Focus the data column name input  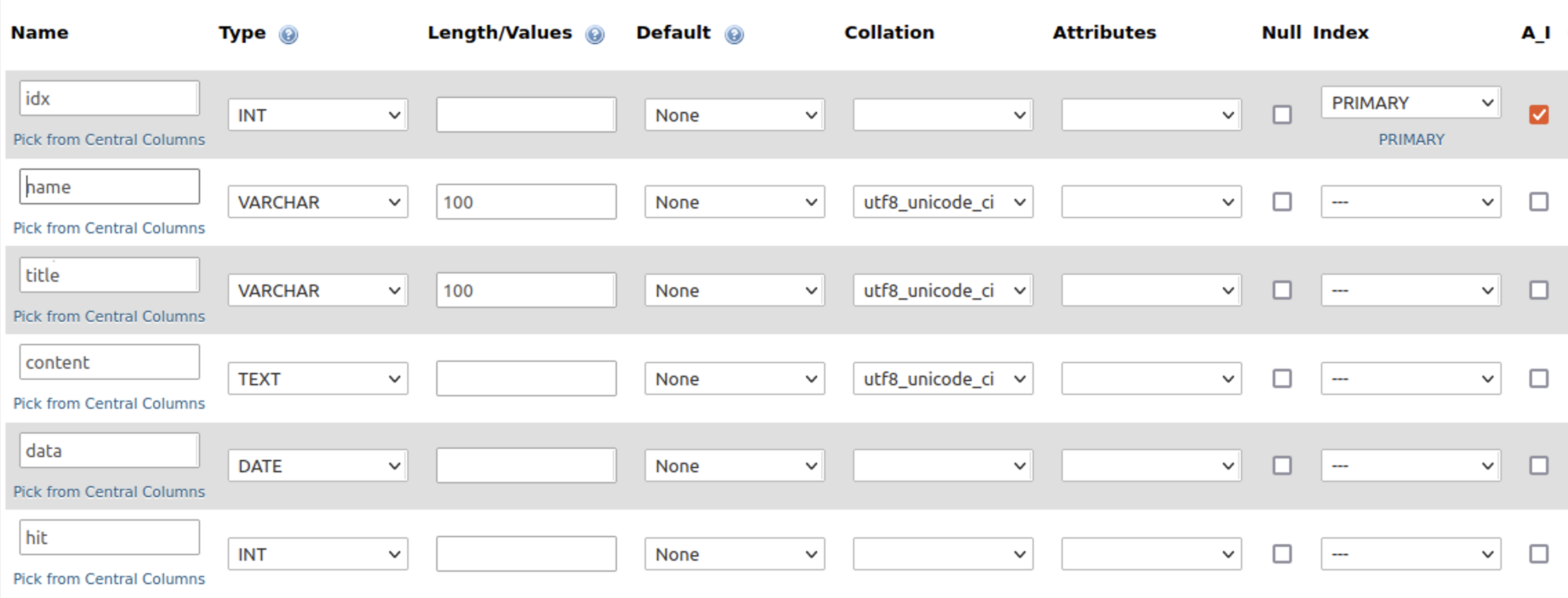pos(110,451)
